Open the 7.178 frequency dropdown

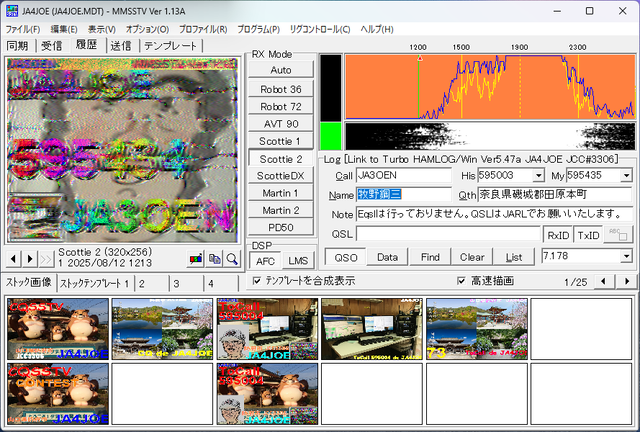[x=626, y=256]
